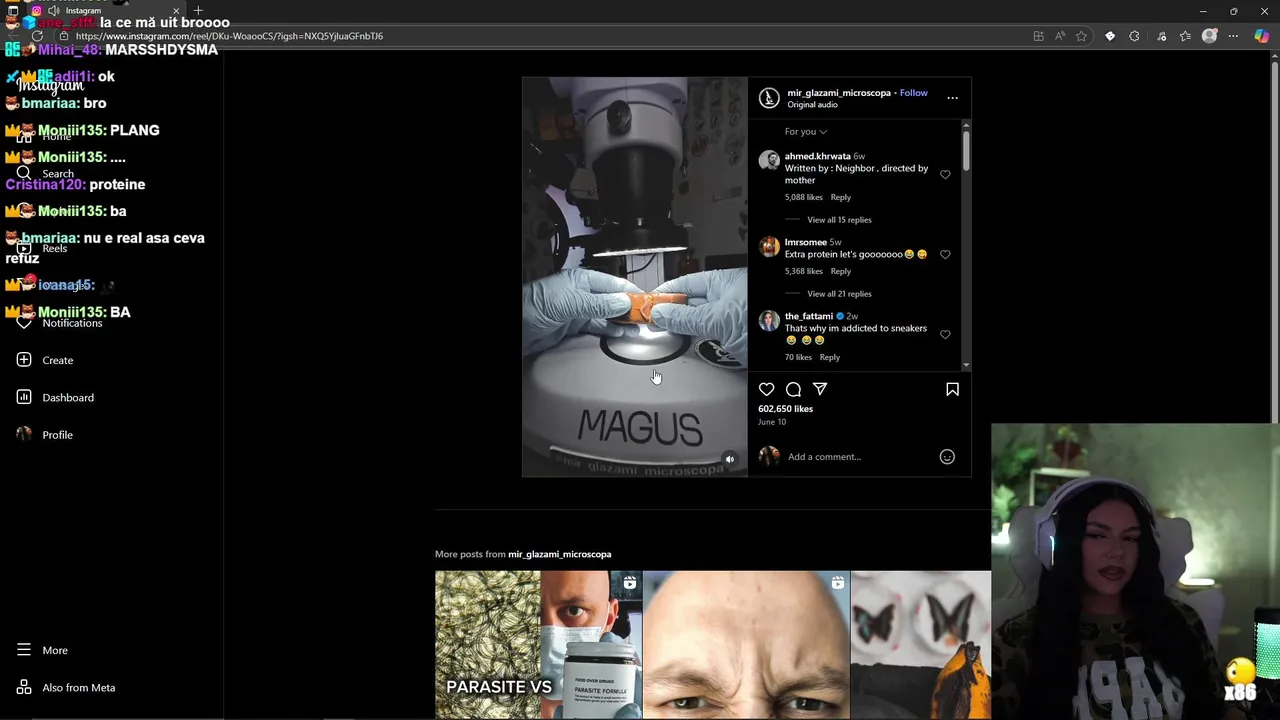Save the reel with the bookmark icon
Image resolution: width=1280 pixels, height=720 pixels.
952,389
